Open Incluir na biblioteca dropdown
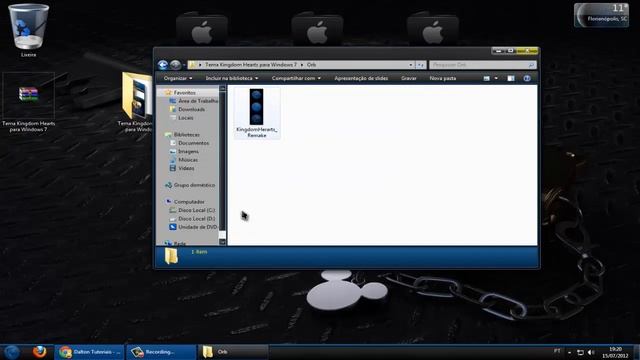Screen dimensions: 640x360 click(232, 78)
